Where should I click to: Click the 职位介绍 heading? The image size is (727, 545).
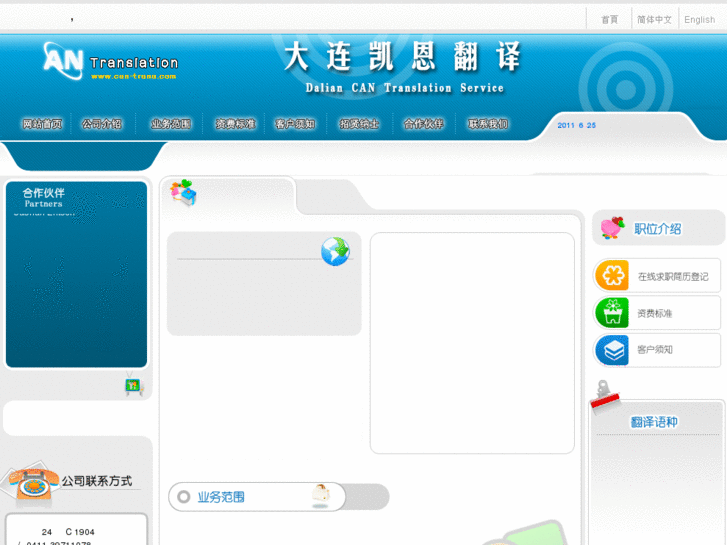click(x=657, y=229)
